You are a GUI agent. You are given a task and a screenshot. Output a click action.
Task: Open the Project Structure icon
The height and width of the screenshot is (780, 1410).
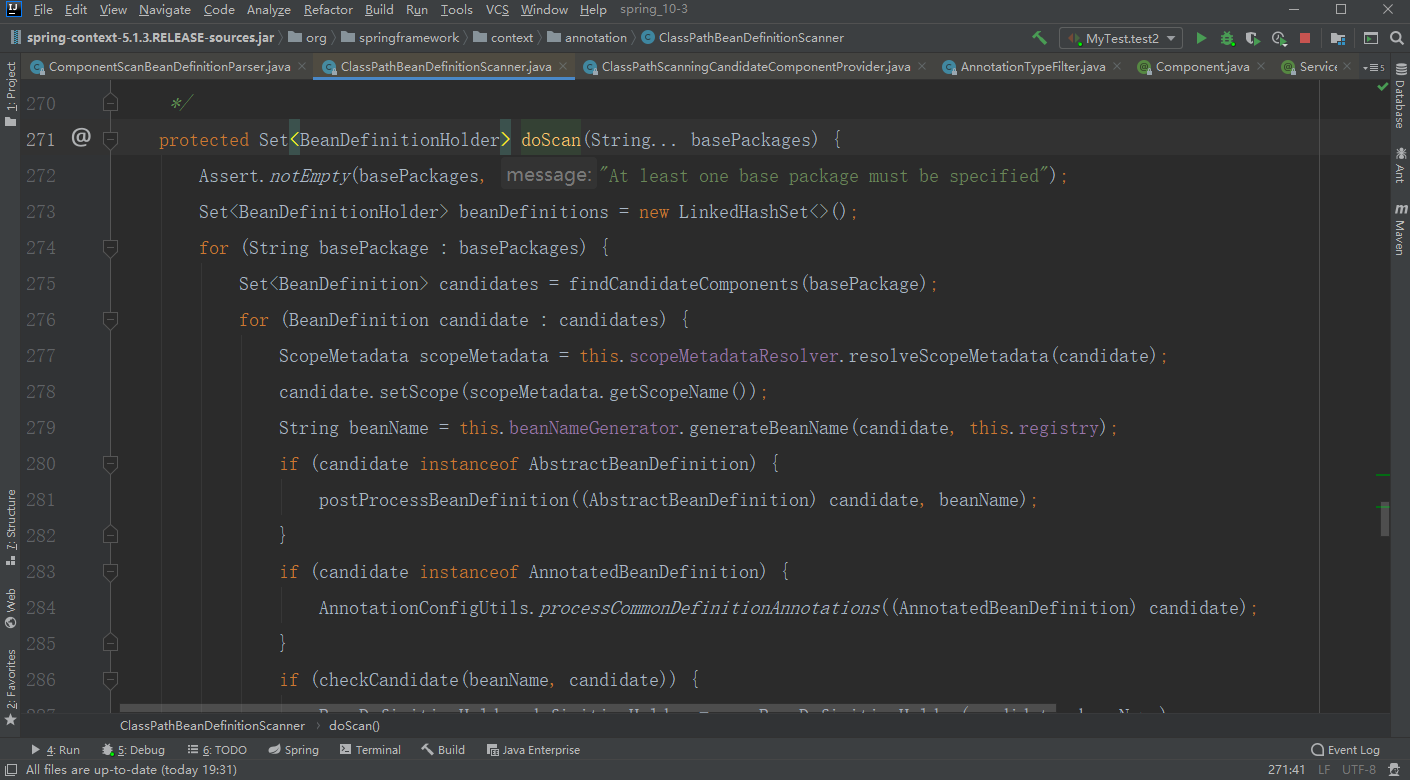pos(1337,38)
